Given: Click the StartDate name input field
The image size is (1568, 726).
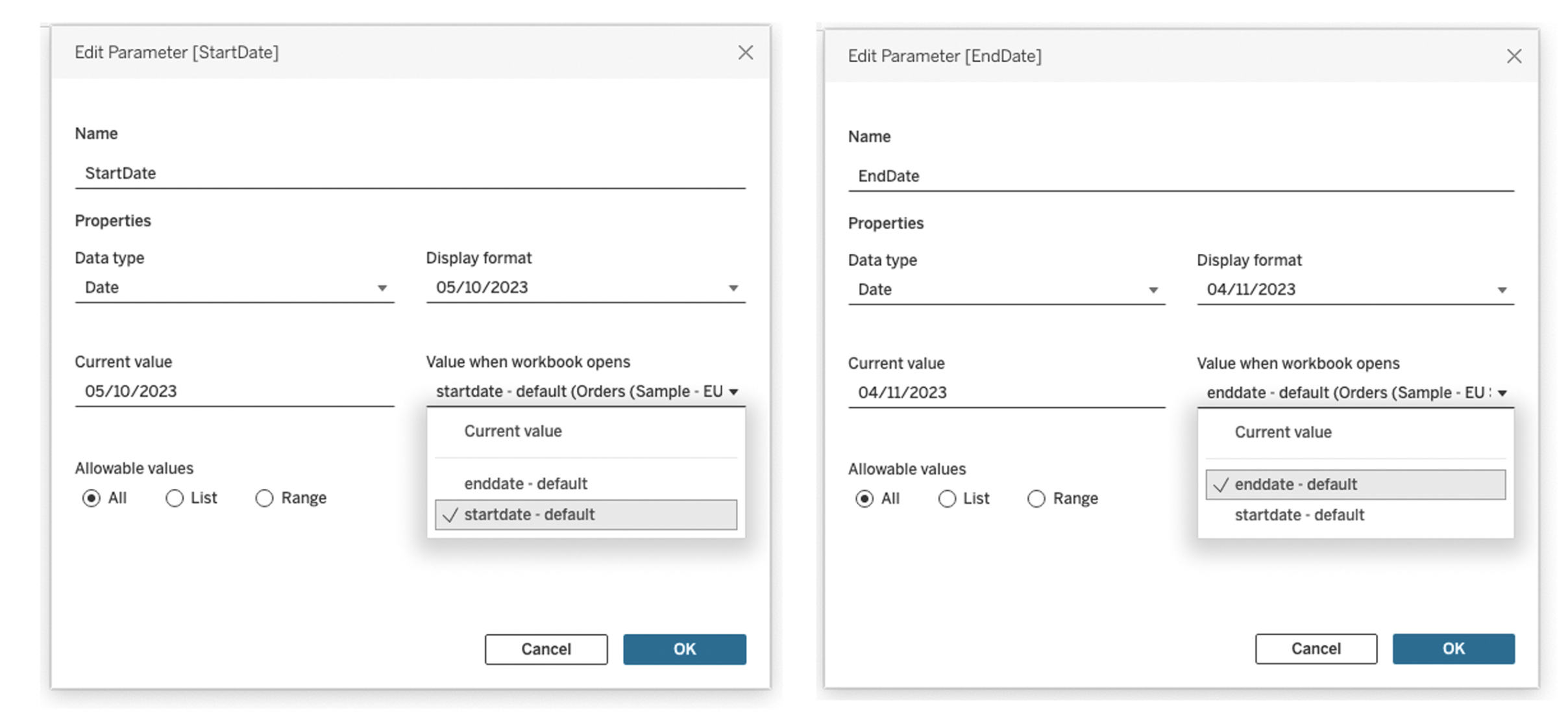Looking at the screenshot, I should point(409,173).
